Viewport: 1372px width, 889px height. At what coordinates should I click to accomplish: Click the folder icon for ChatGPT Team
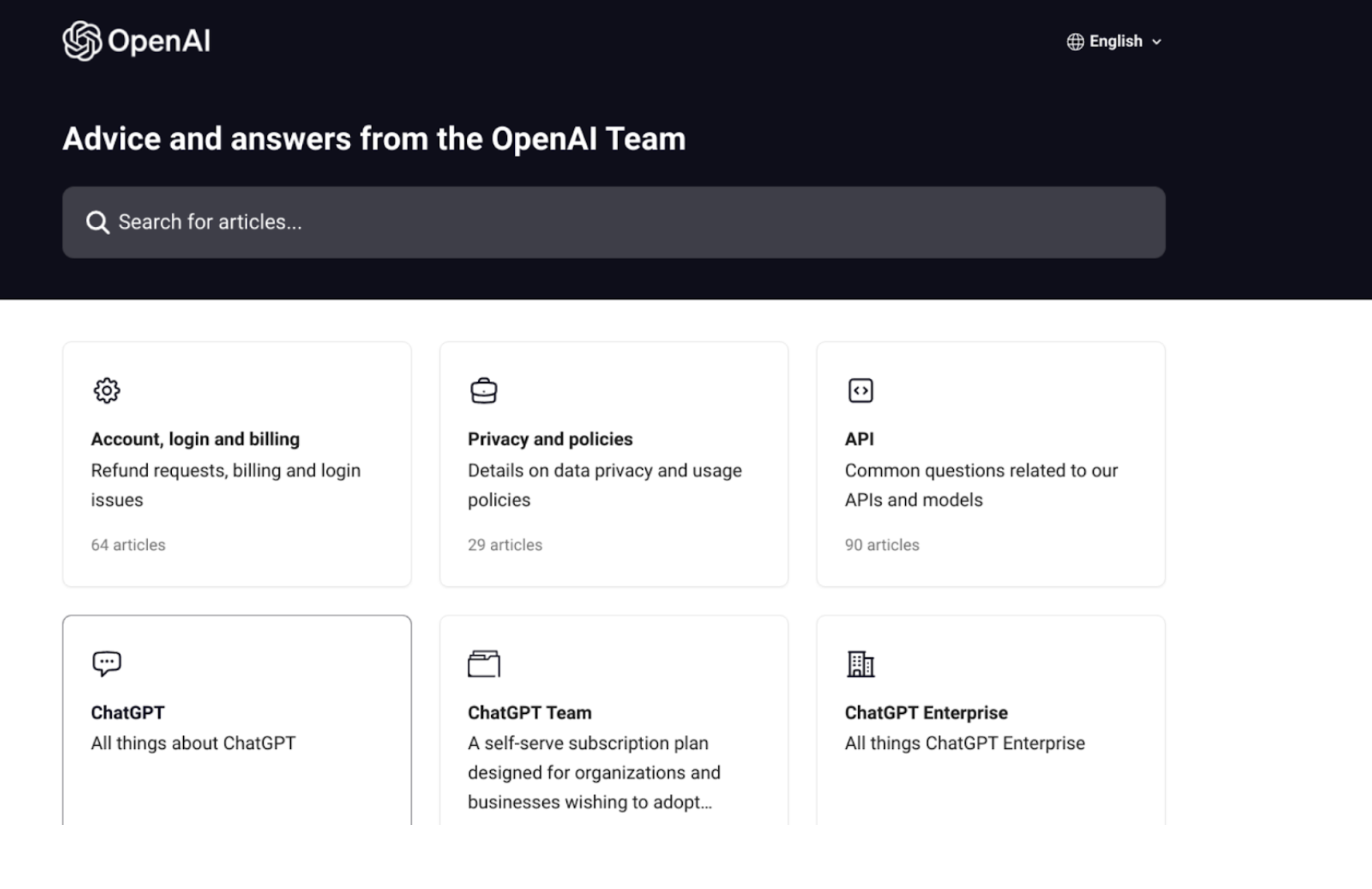point(484,664)
